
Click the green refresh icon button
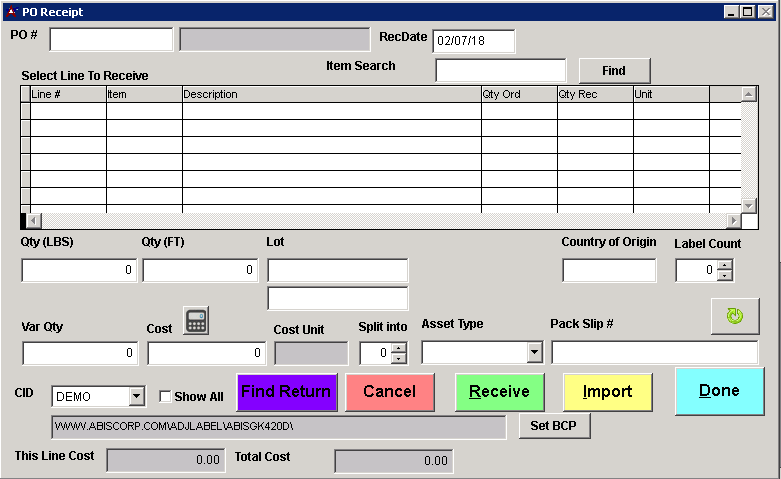click(x=735, y=316)
